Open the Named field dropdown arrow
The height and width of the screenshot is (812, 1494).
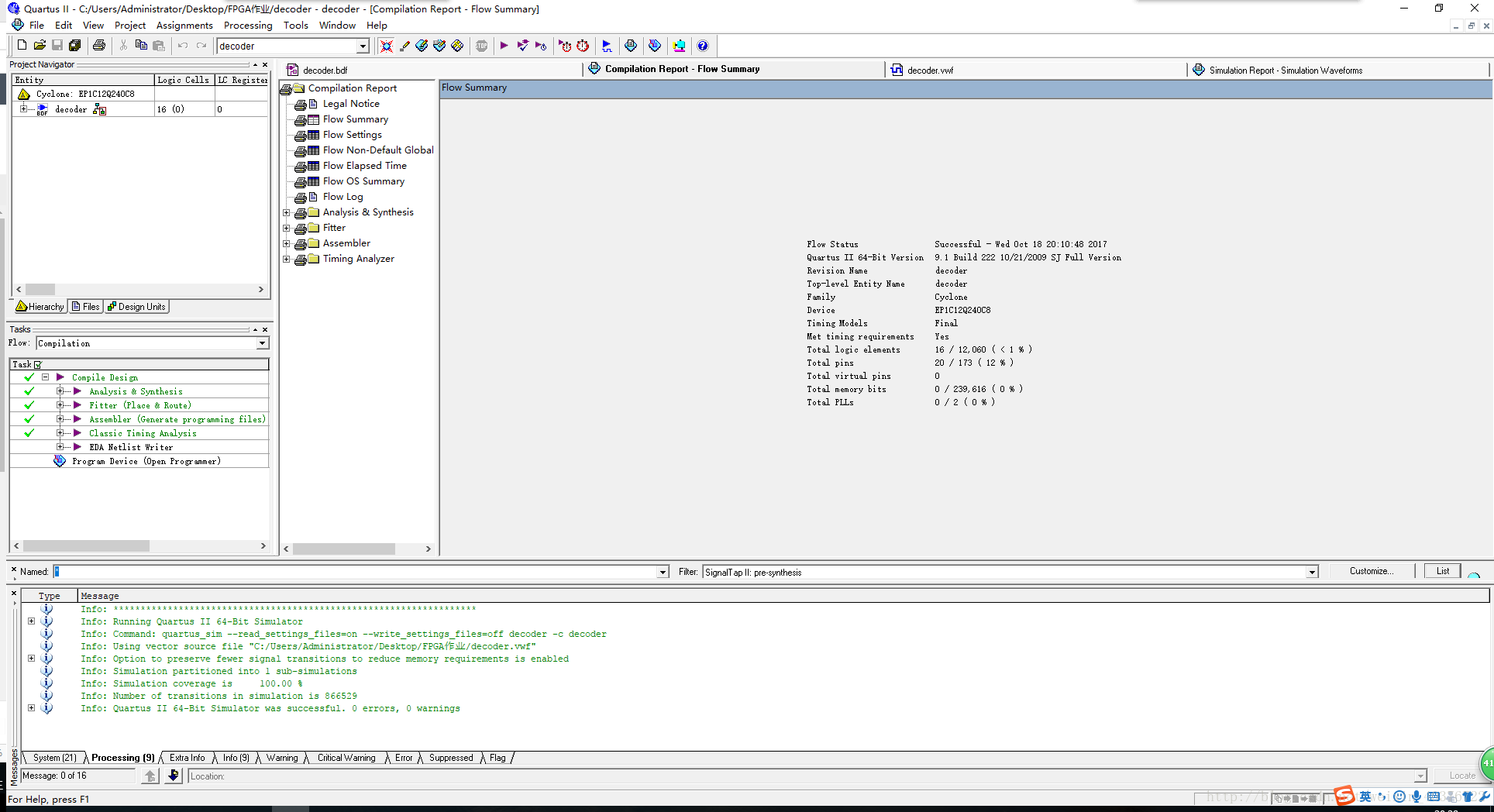(x=663, y=572)
